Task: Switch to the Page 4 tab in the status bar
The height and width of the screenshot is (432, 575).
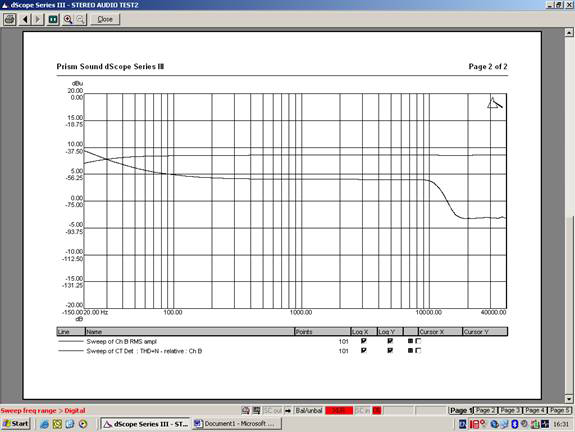Action: pos(535,410)
